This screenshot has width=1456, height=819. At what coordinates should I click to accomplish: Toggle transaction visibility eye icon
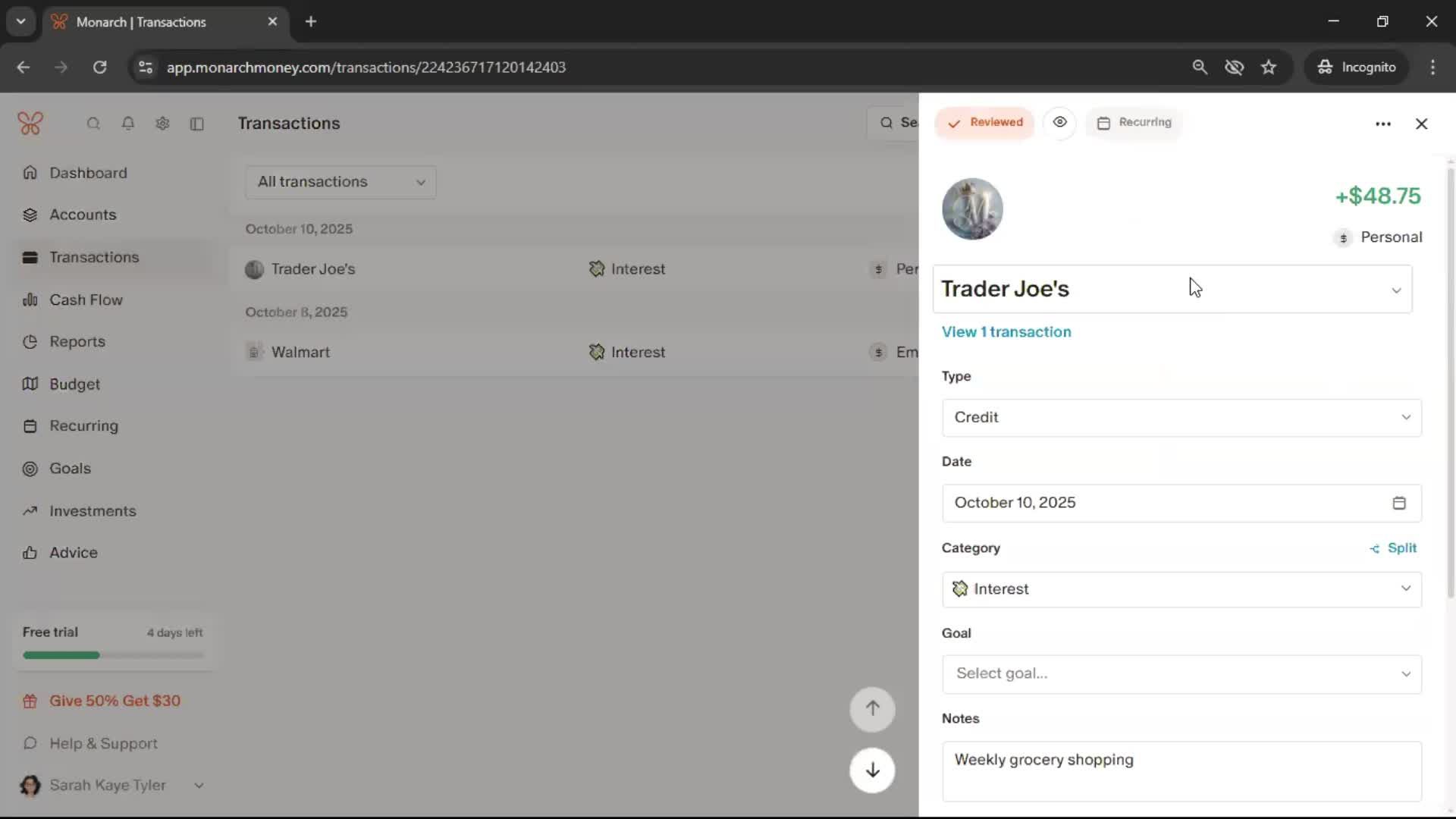tap(1059, 122)
